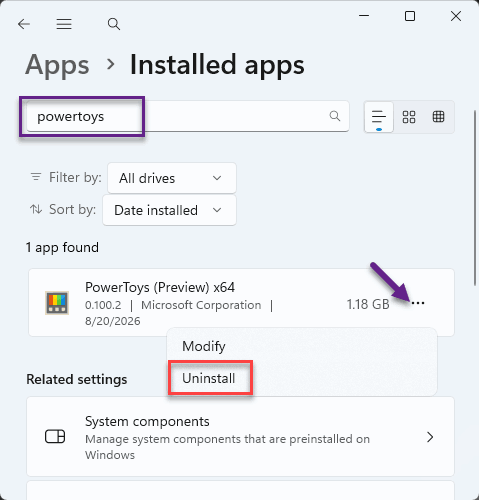Click the 8/20/2026 install date
This screenshot has width=479, height=500.
click(x=113, y=321)
